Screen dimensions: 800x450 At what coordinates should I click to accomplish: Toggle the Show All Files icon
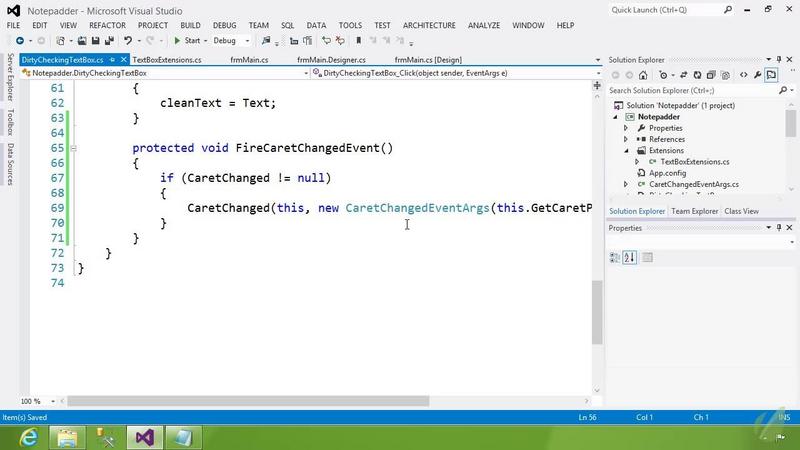pyautogui.click(x=725, y=75)
